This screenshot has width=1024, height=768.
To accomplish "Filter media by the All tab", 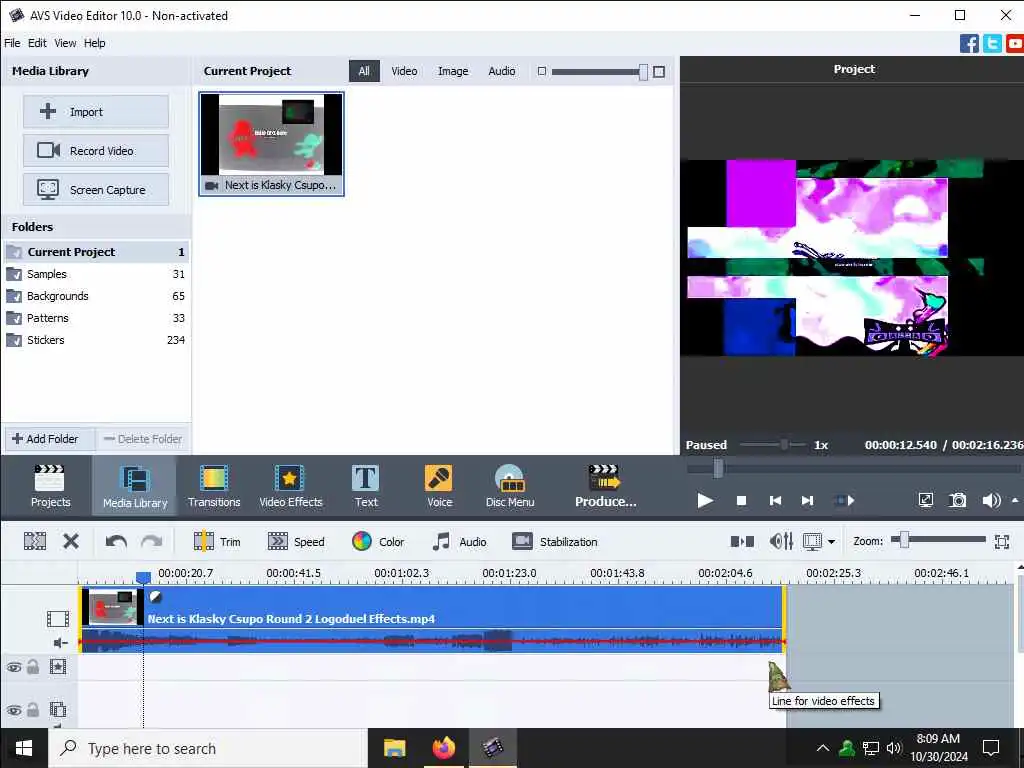I will (x=364, y=71).
